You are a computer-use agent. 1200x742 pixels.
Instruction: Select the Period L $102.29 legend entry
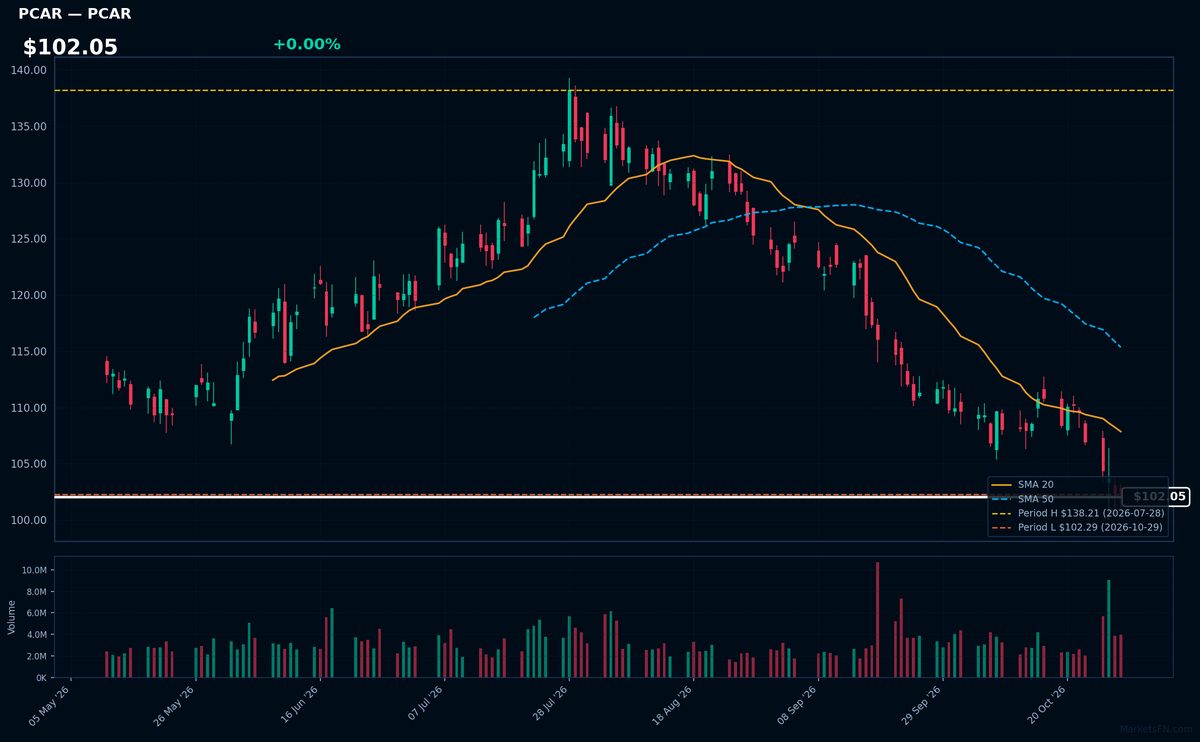(1076, 527)
